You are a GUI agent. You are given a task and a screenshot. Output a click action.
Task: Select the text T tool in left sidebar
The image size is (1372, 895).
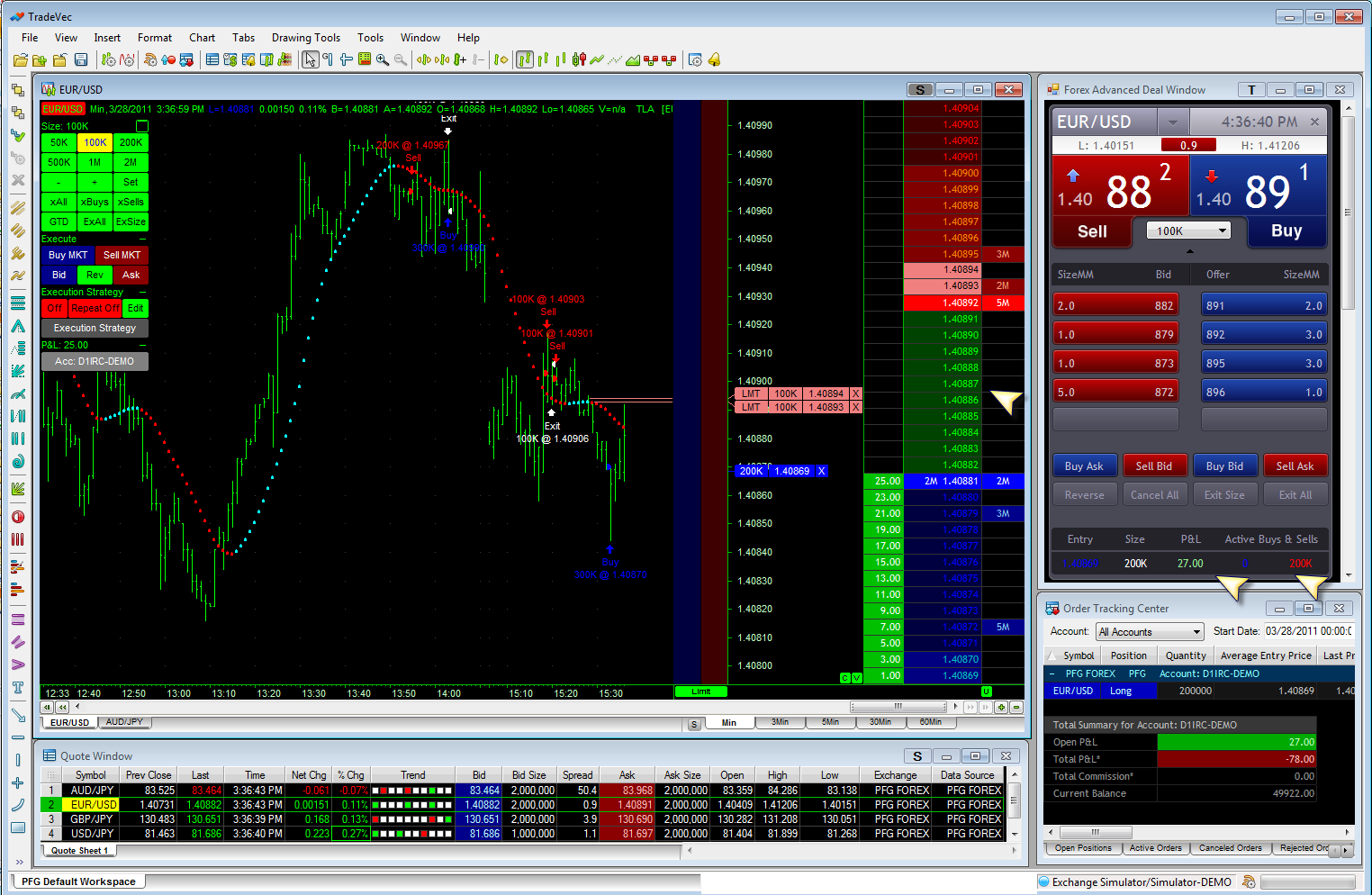(18, 688)
